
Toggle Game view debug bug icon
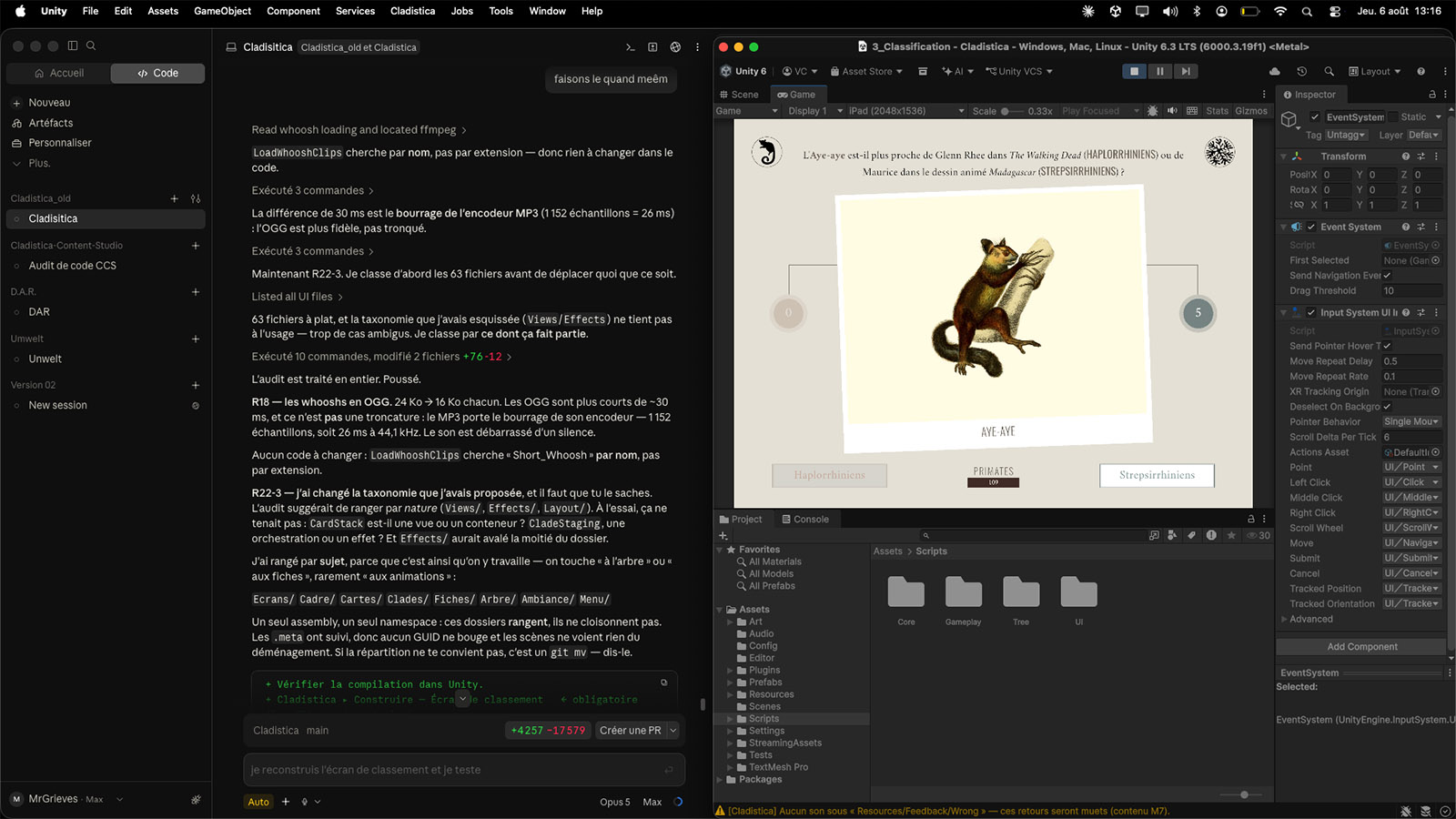[1153, 111]
